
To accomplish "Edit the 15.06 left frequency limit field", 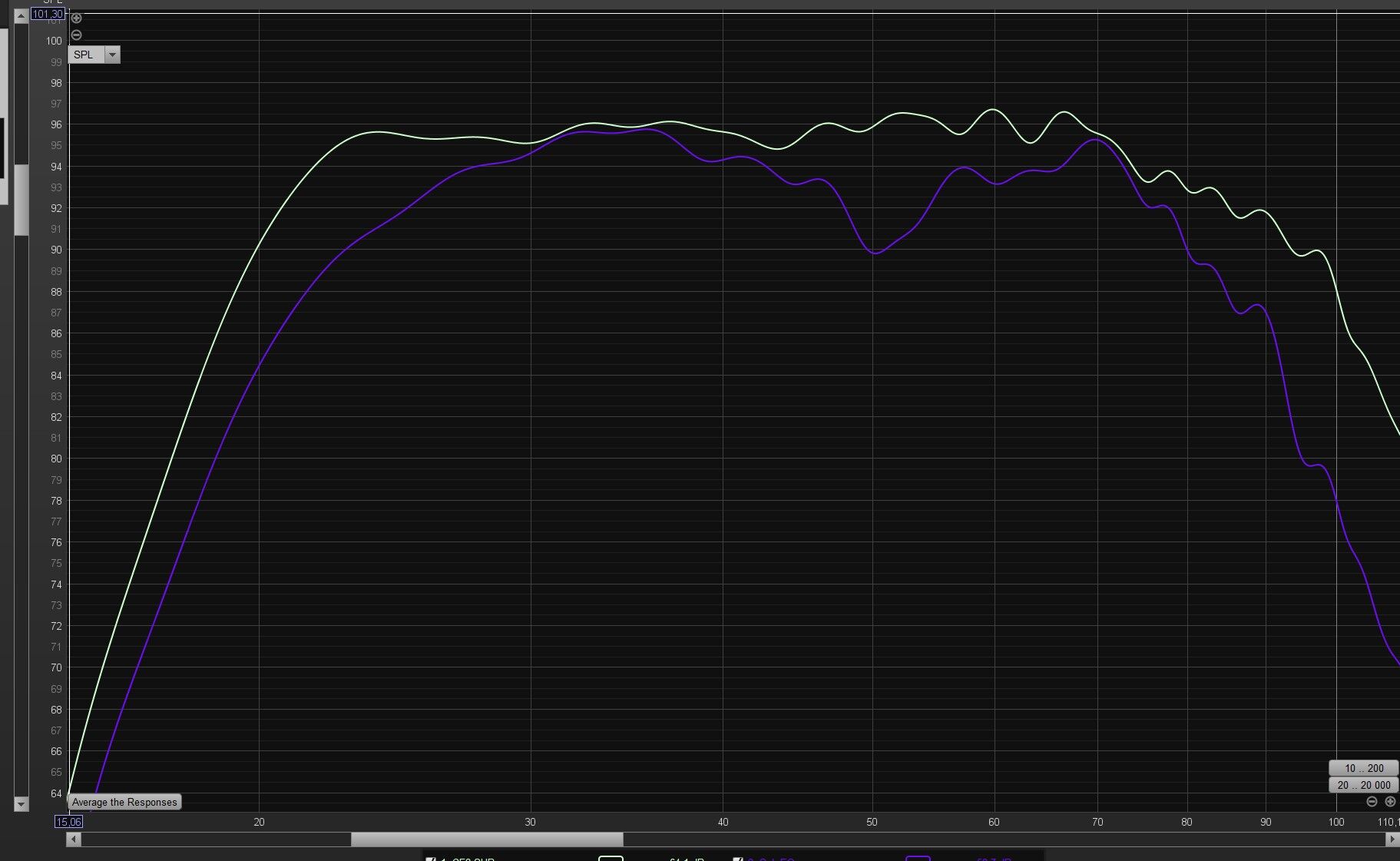I will [x=68, y=822].
